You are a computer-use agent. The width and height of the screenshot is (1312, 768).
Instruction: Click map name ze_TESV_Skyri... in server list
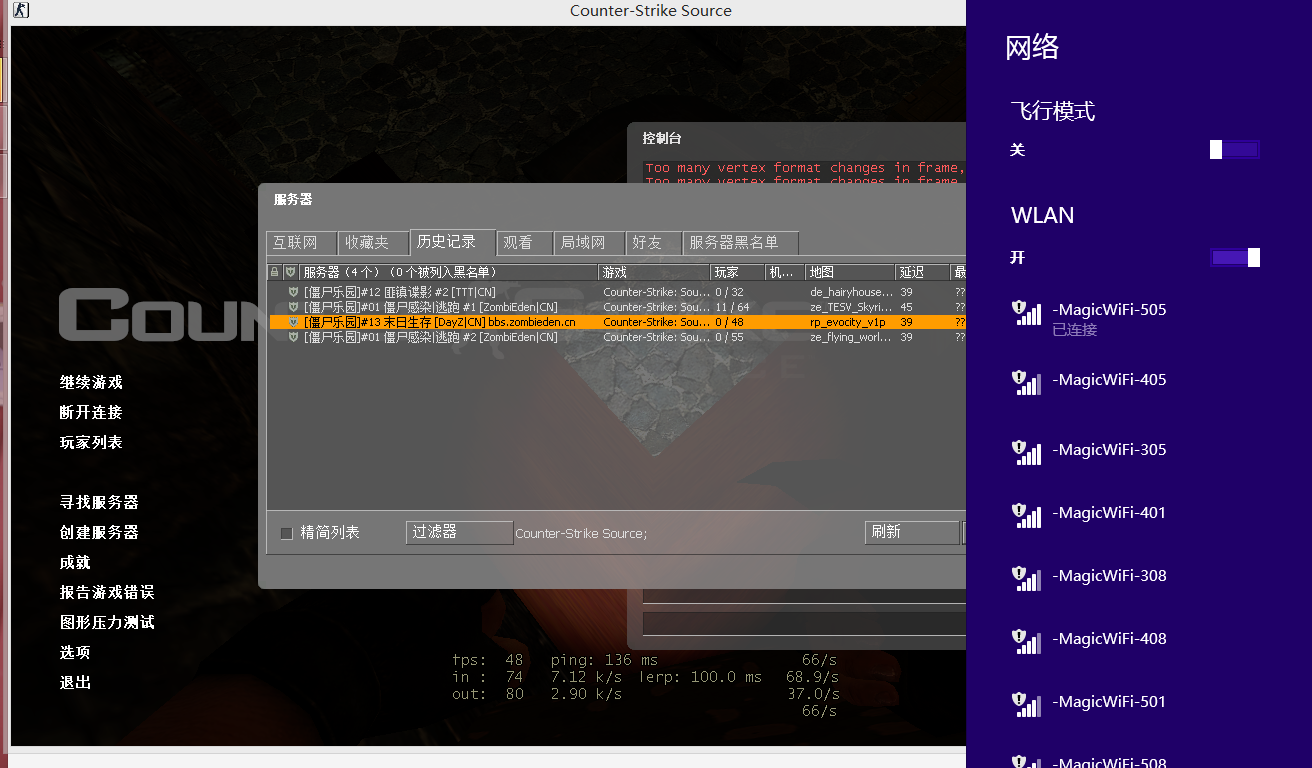851,307
